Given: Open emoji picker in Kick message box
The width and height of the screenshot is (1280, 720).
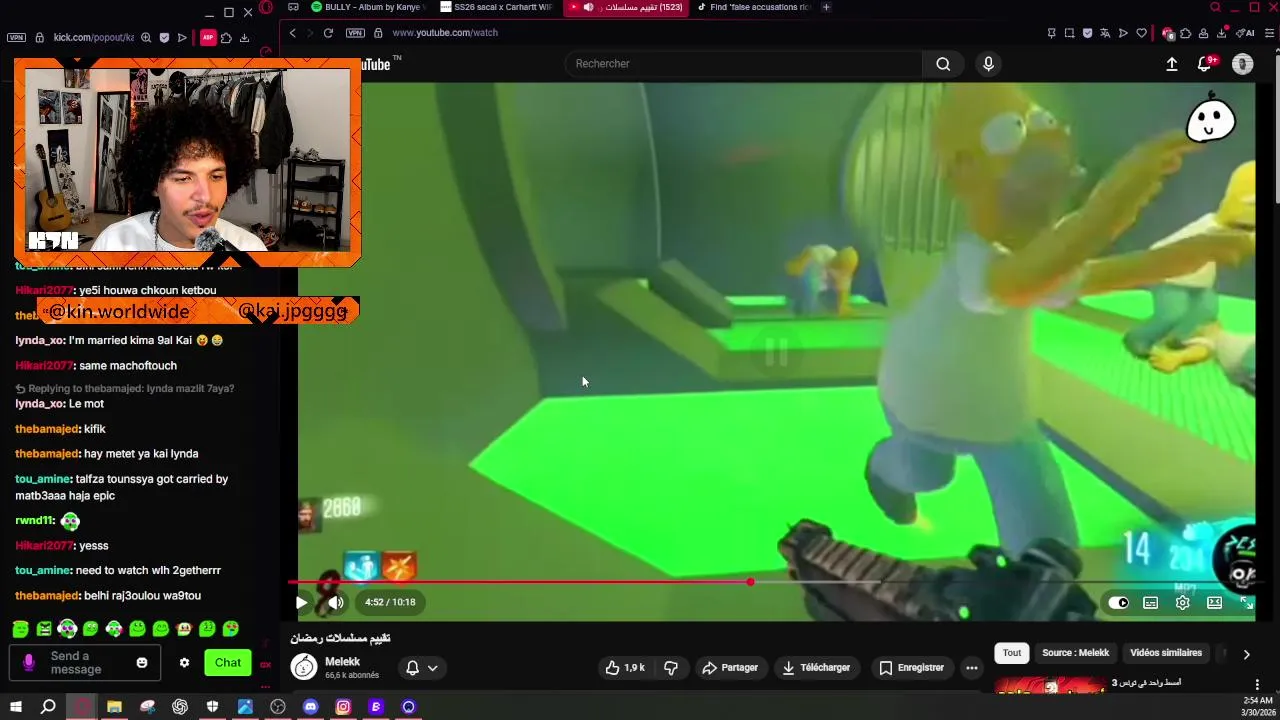Looking at the screenshot, I should pos(142,662).
